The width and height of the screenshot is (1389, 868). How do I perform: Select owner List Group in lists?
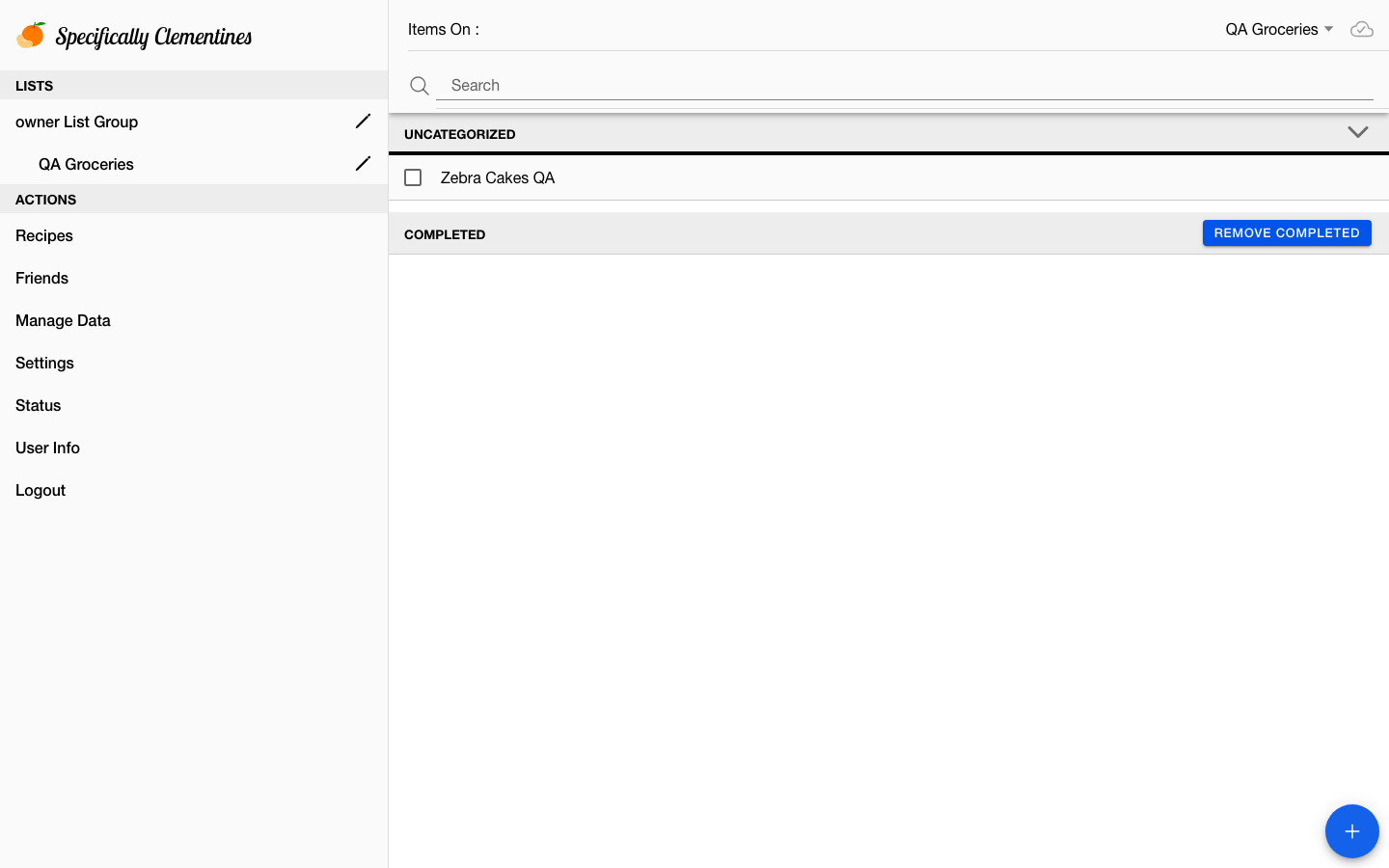(77, 122)
